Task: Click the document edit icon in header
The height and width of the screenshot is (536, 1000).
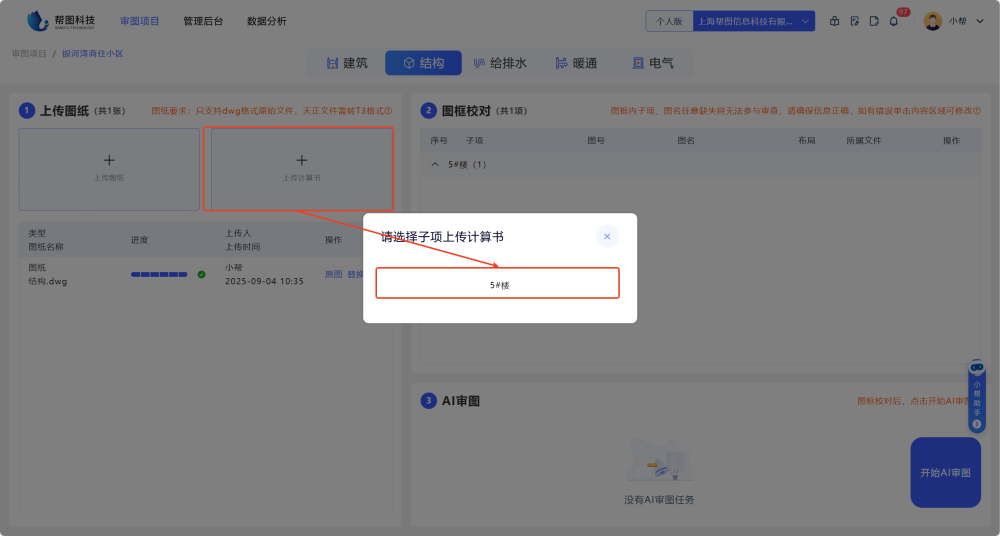Action: pyautogui.click(x=854, y=21)
